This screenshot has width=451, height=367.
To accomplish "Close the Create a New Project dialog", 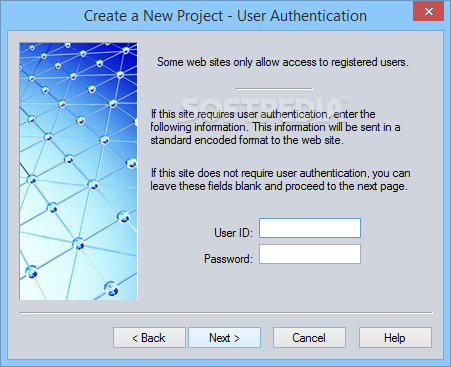I will coord(428,12).
